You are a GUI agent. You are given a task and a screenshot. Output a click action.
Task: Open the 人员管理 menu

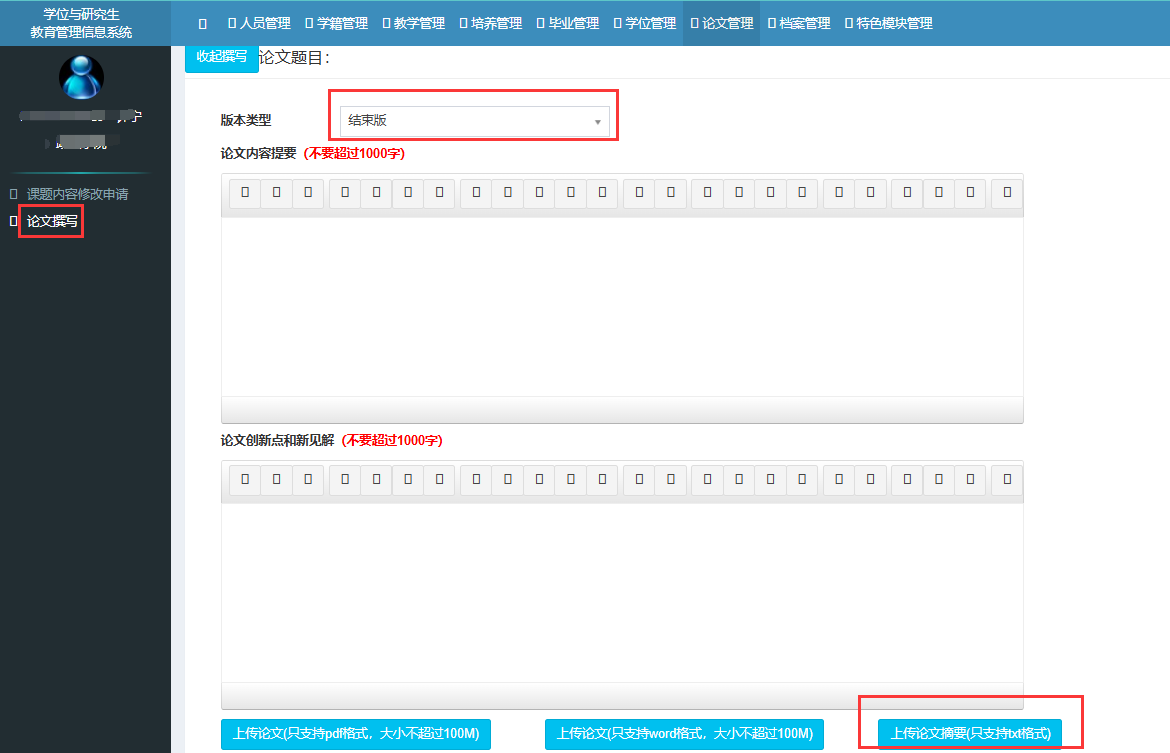point(260,23)
